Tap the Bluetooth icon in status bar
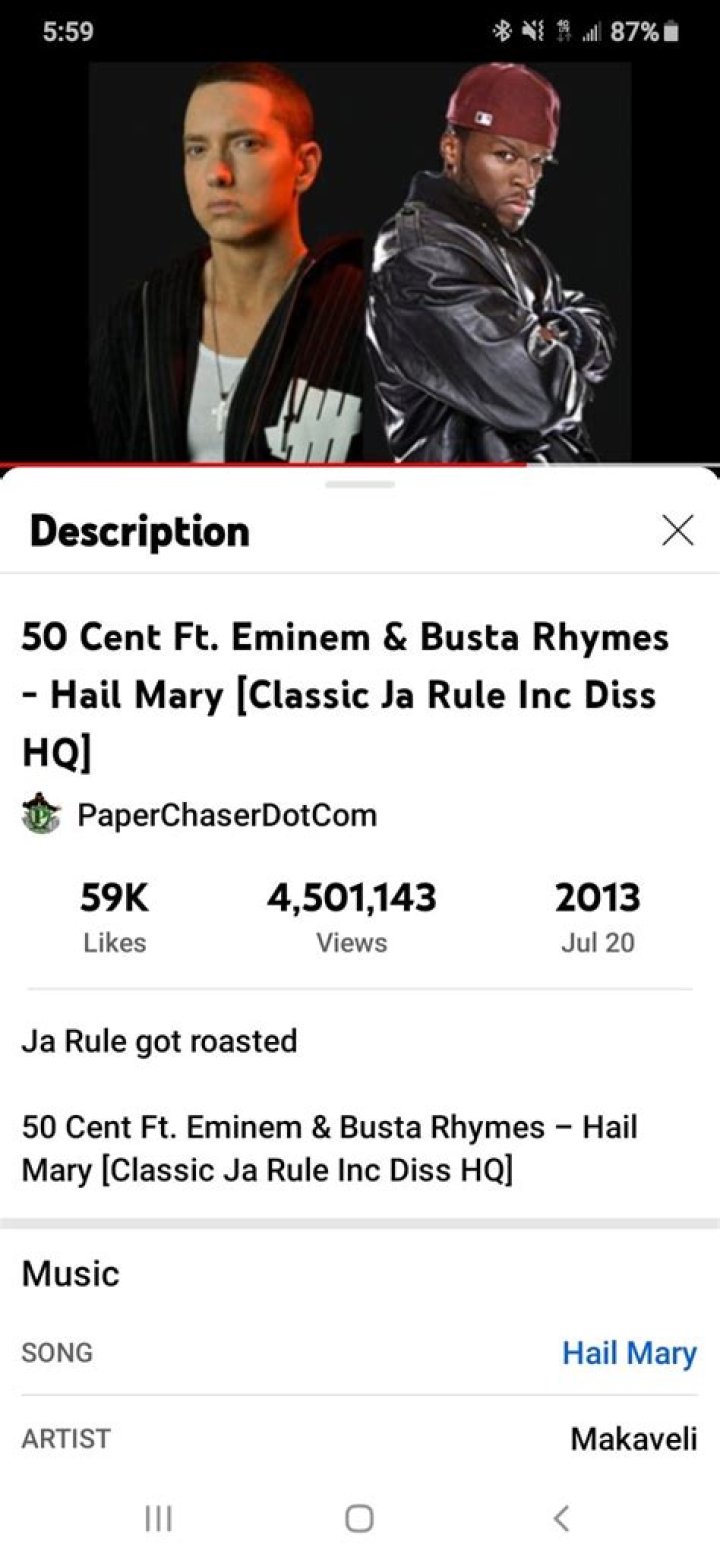Image resolution: width=720 pixels, height=1560 pixels. tap(501, 32)
